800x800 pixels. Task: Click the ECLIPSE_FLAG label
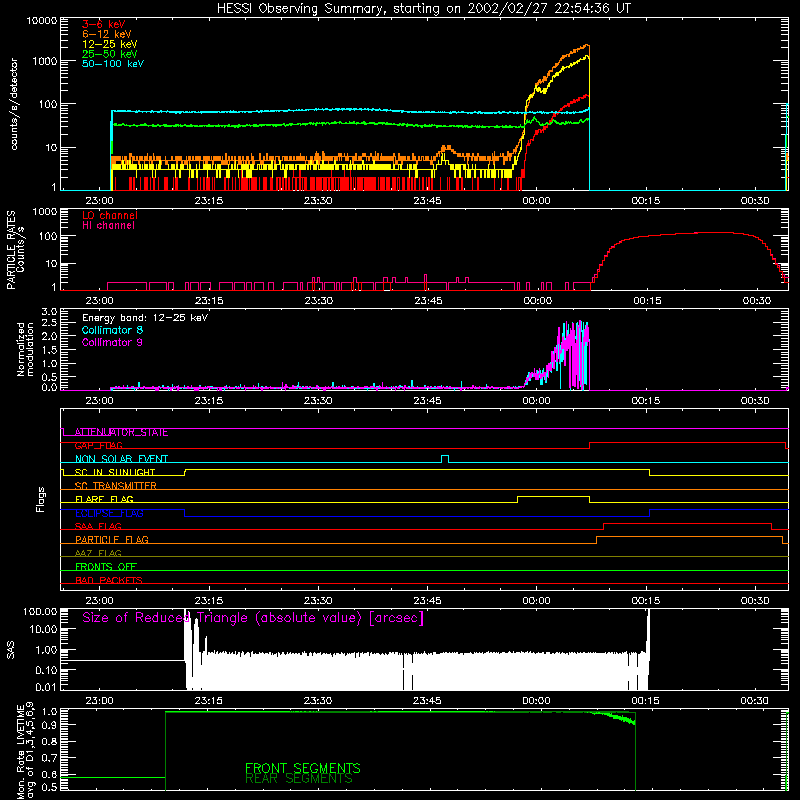[x=109, y=513]
